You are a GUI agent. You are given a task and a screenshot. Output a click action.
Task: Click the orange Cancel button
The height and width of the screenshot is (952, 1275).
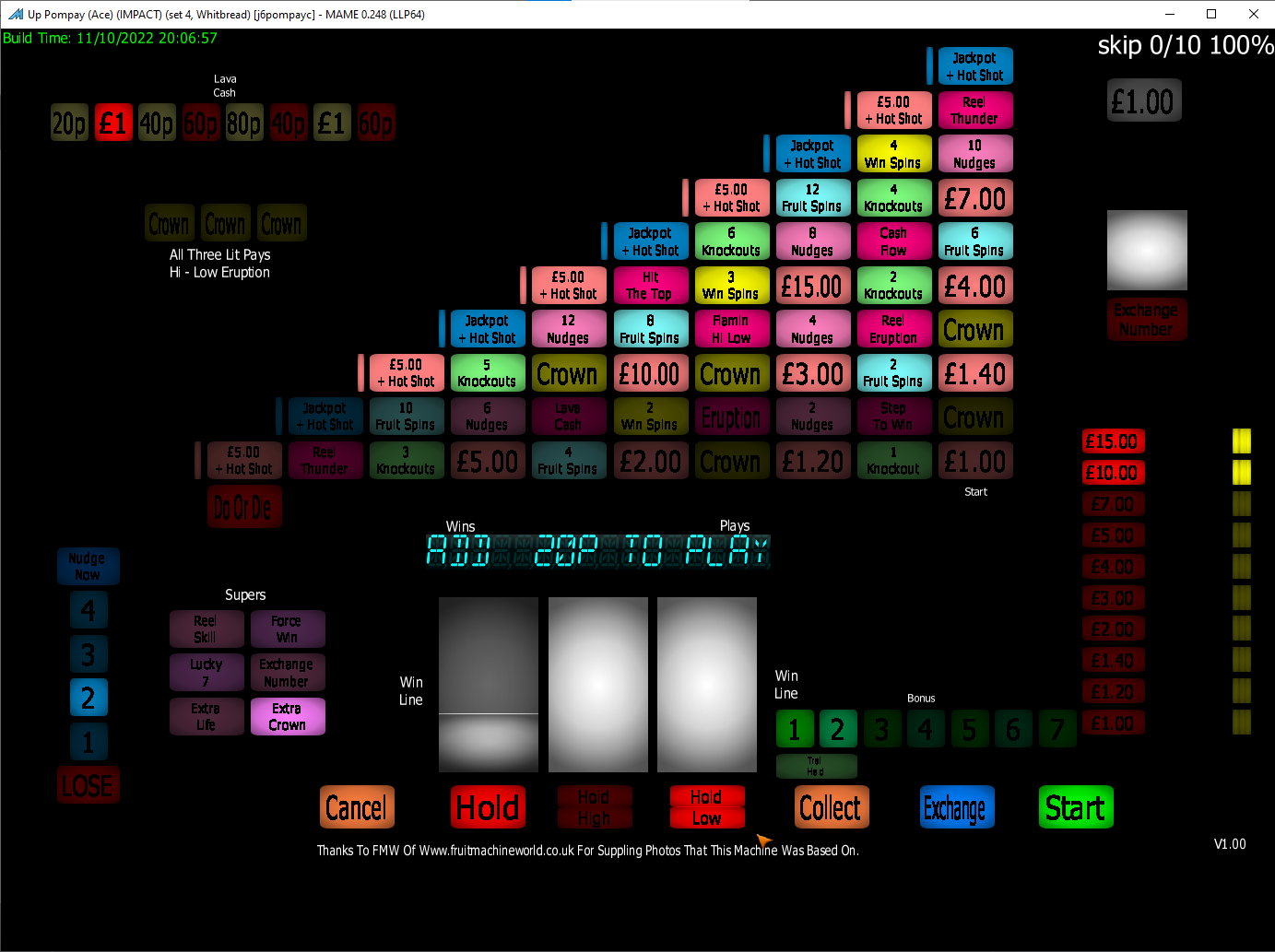point(357,807)
